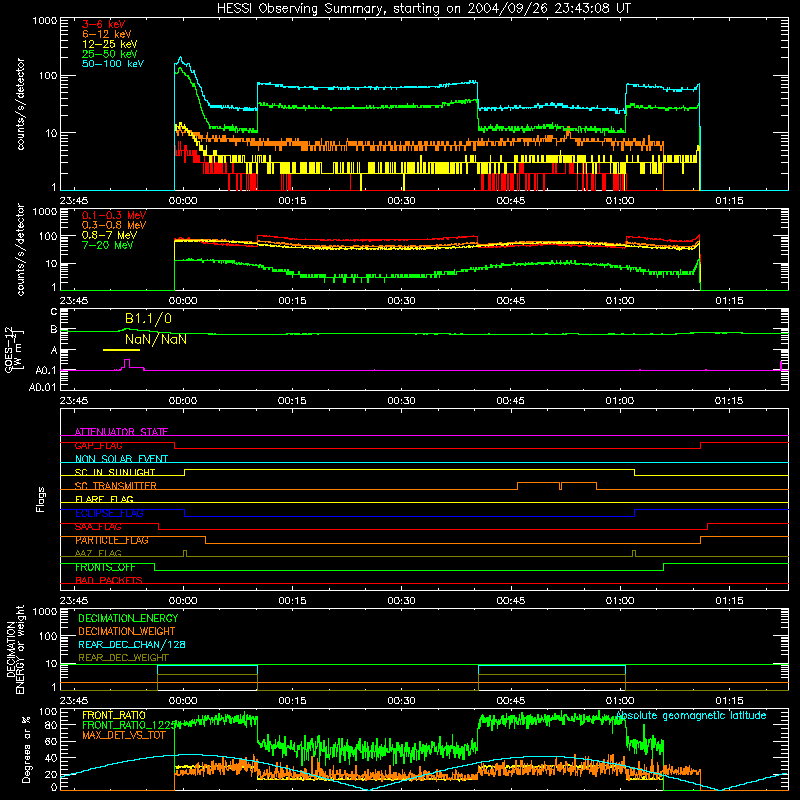Click the yellow flare interval bar under NaN/NaN

point(121,350)
